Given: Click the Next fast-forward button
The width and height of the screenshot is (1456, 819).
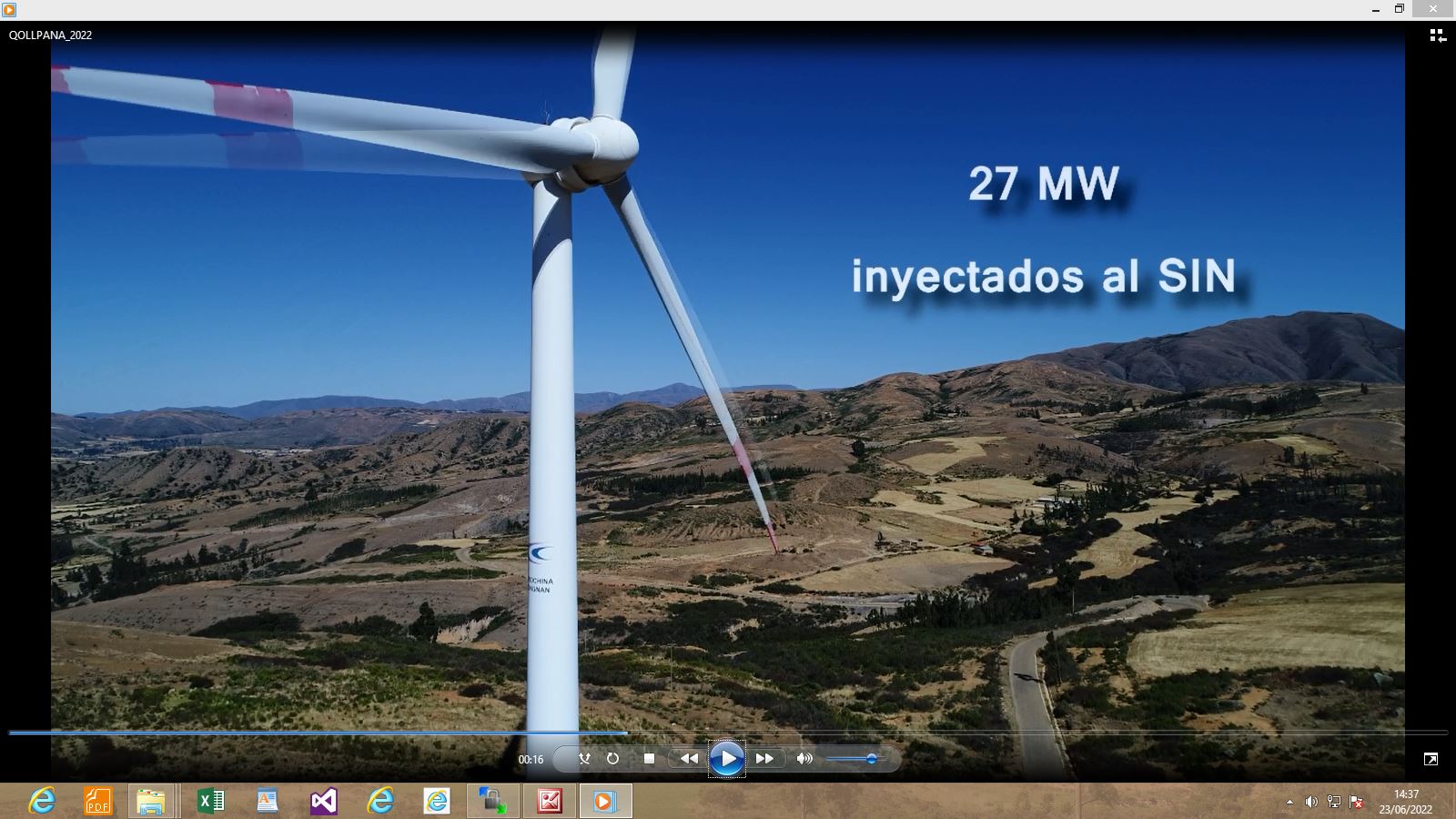Looking at the screenshot, I should point(765,758).
